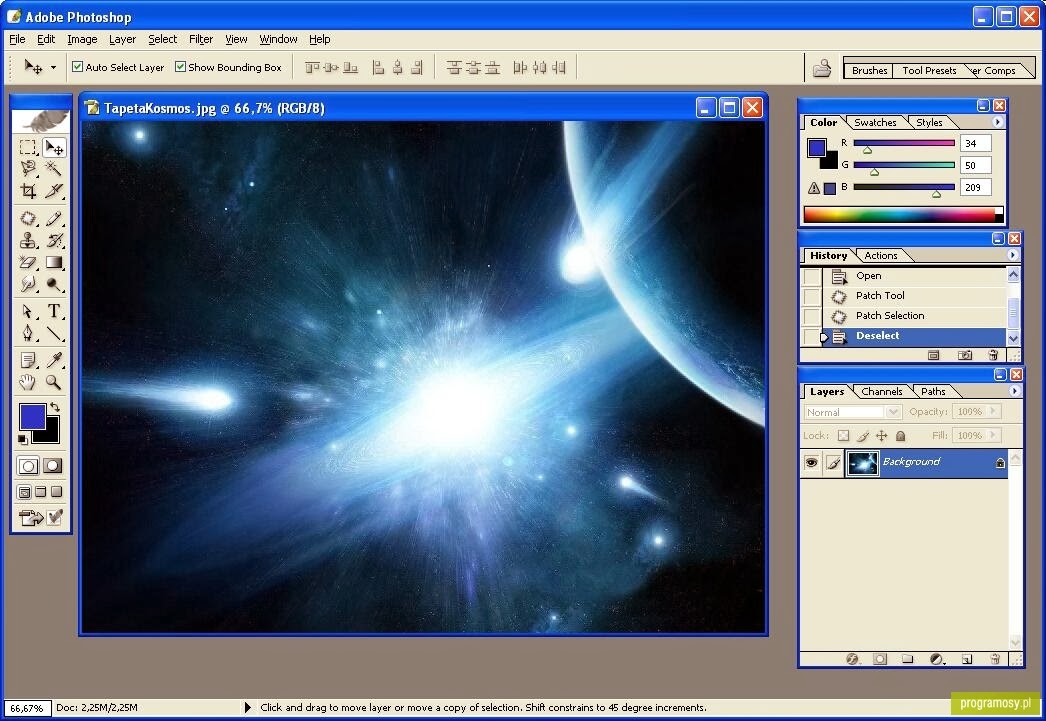The width and height of the screenshot is (1046, 721).
Task: Switch to the Swatches tab
Action: pyautogui.click(x=875, y=123)
